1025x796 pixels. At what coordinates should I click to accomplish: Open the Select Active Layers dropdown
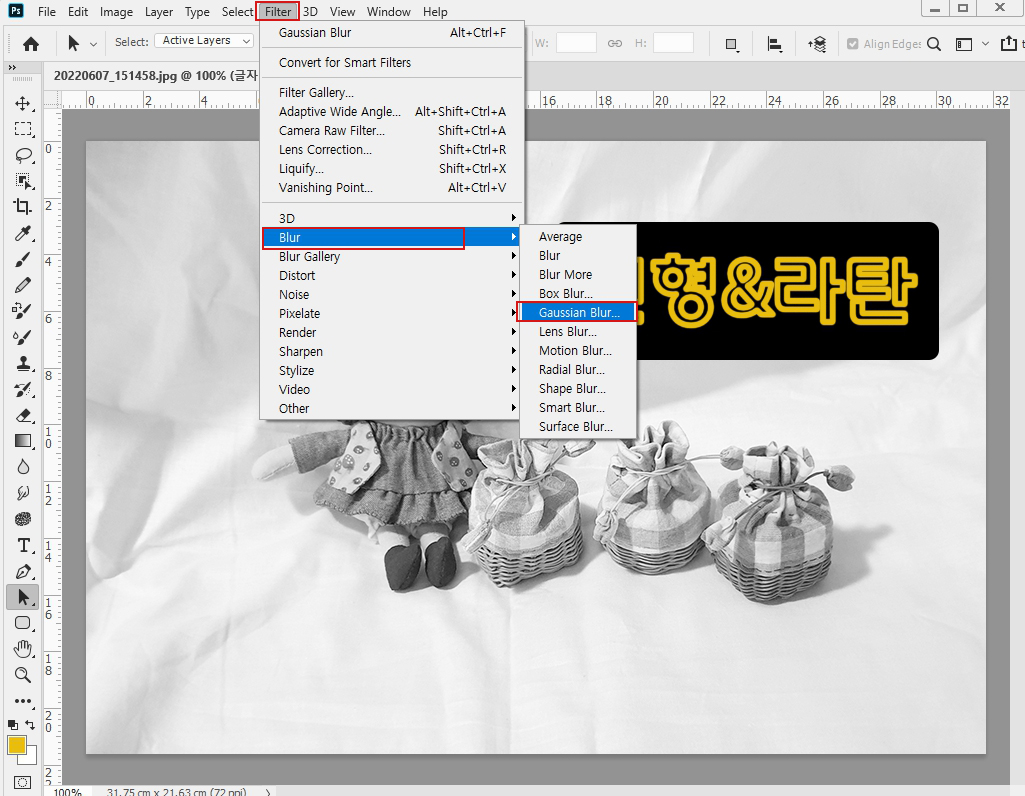pyautogui.click(x=205, y=41)
